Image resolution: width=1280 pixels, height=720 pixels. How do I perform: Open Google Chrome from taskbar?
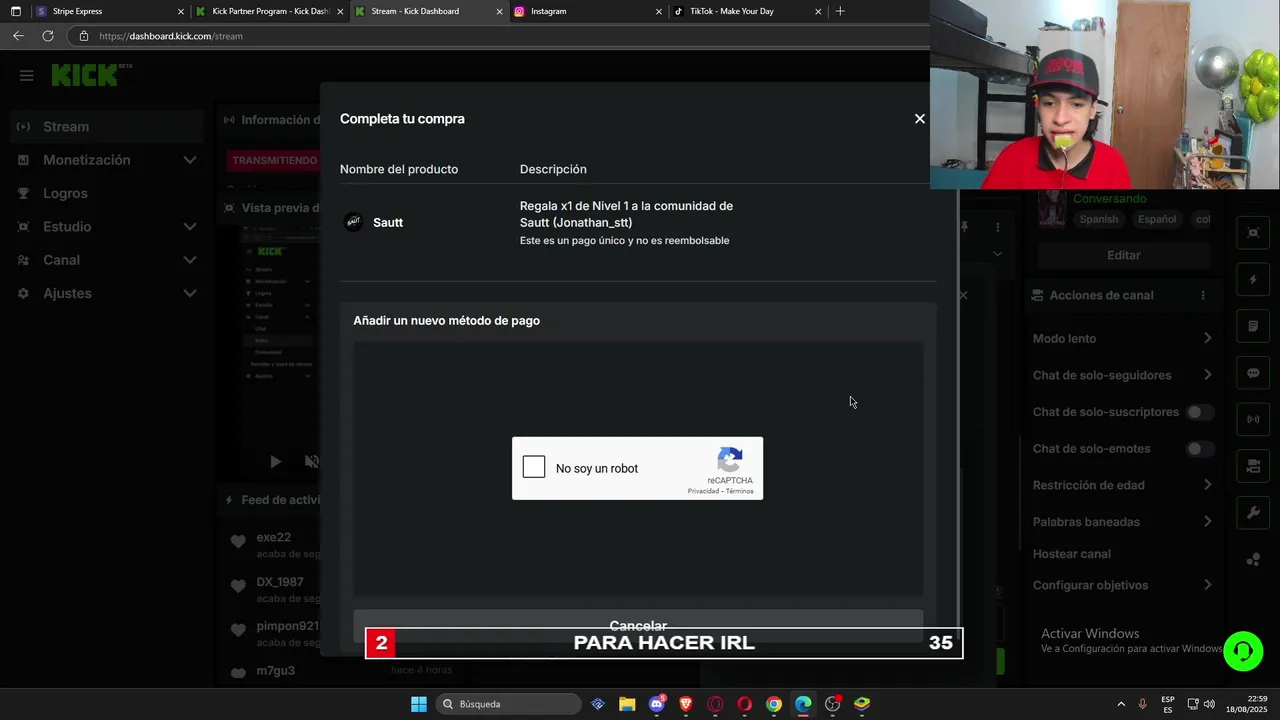coord(774,704)
